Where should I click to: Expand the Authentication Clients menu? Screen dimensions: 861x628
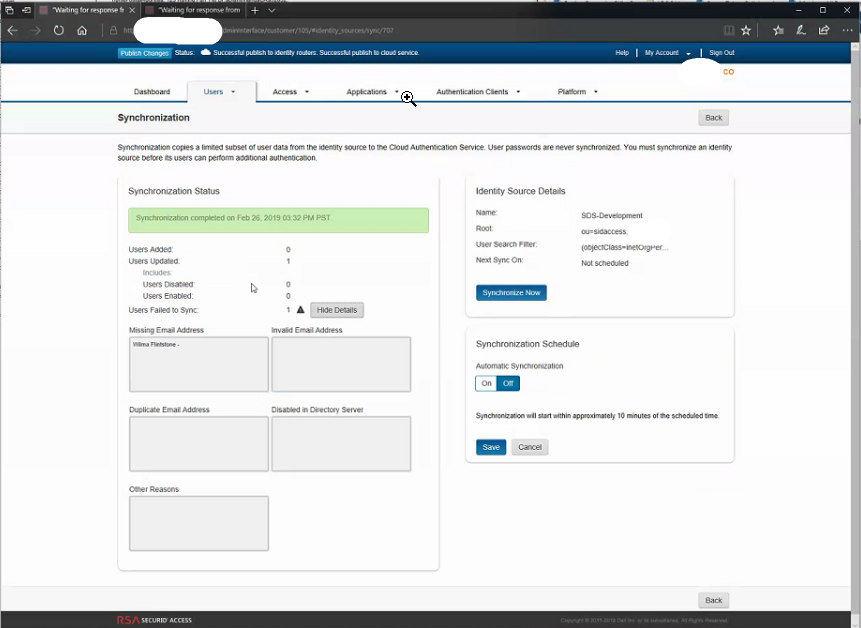pyautogui.click(x=477, y=92)
